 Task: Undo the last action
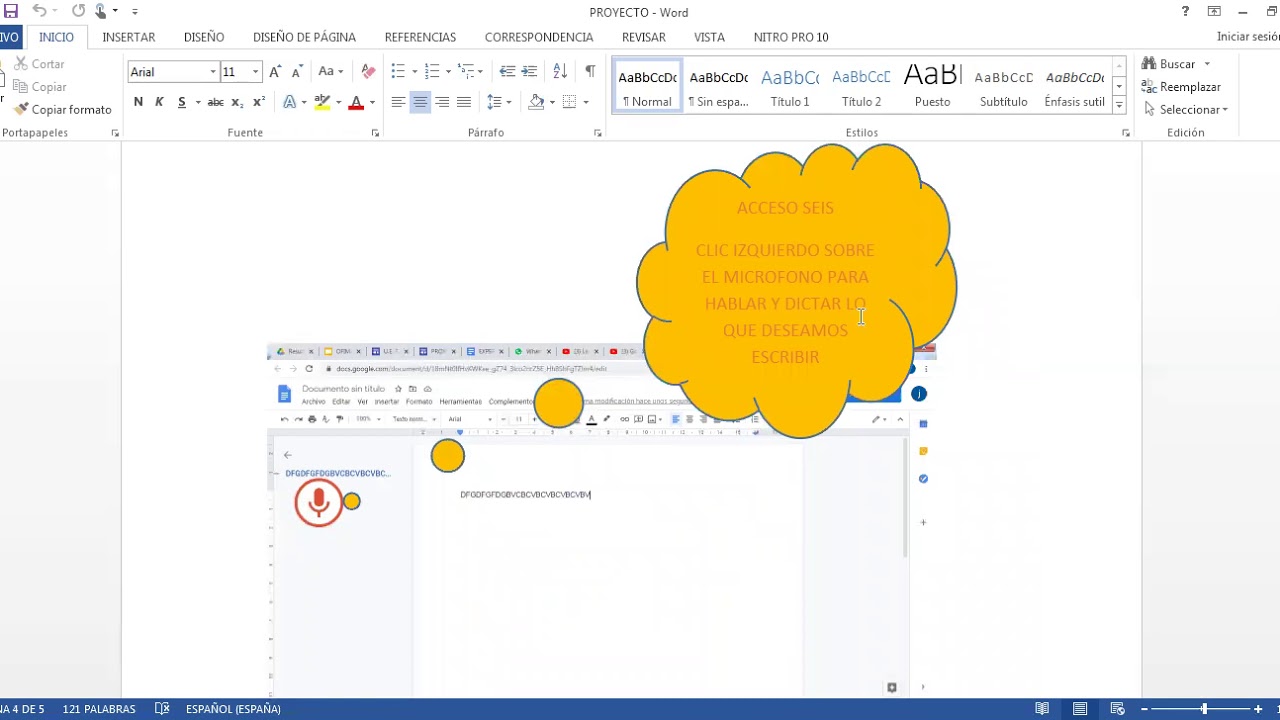[x=39, y=11]
